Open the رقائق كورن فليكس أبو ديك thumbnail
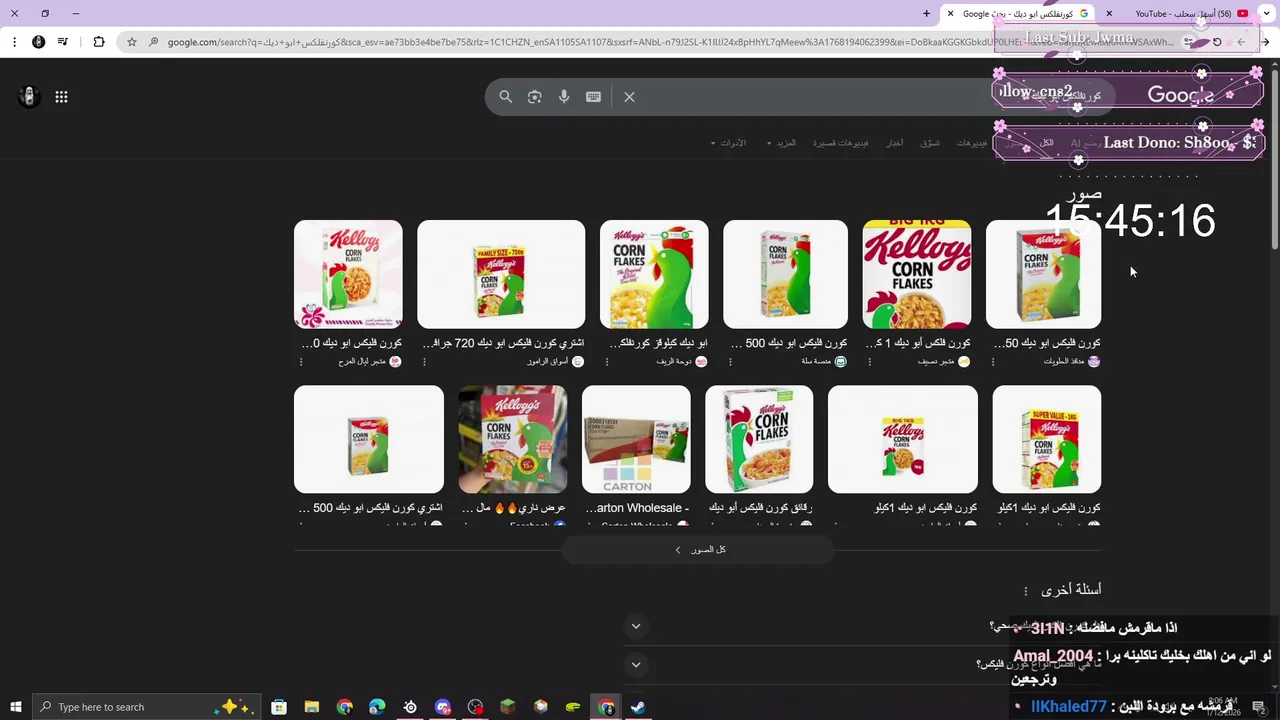 [x=759, y=439]
